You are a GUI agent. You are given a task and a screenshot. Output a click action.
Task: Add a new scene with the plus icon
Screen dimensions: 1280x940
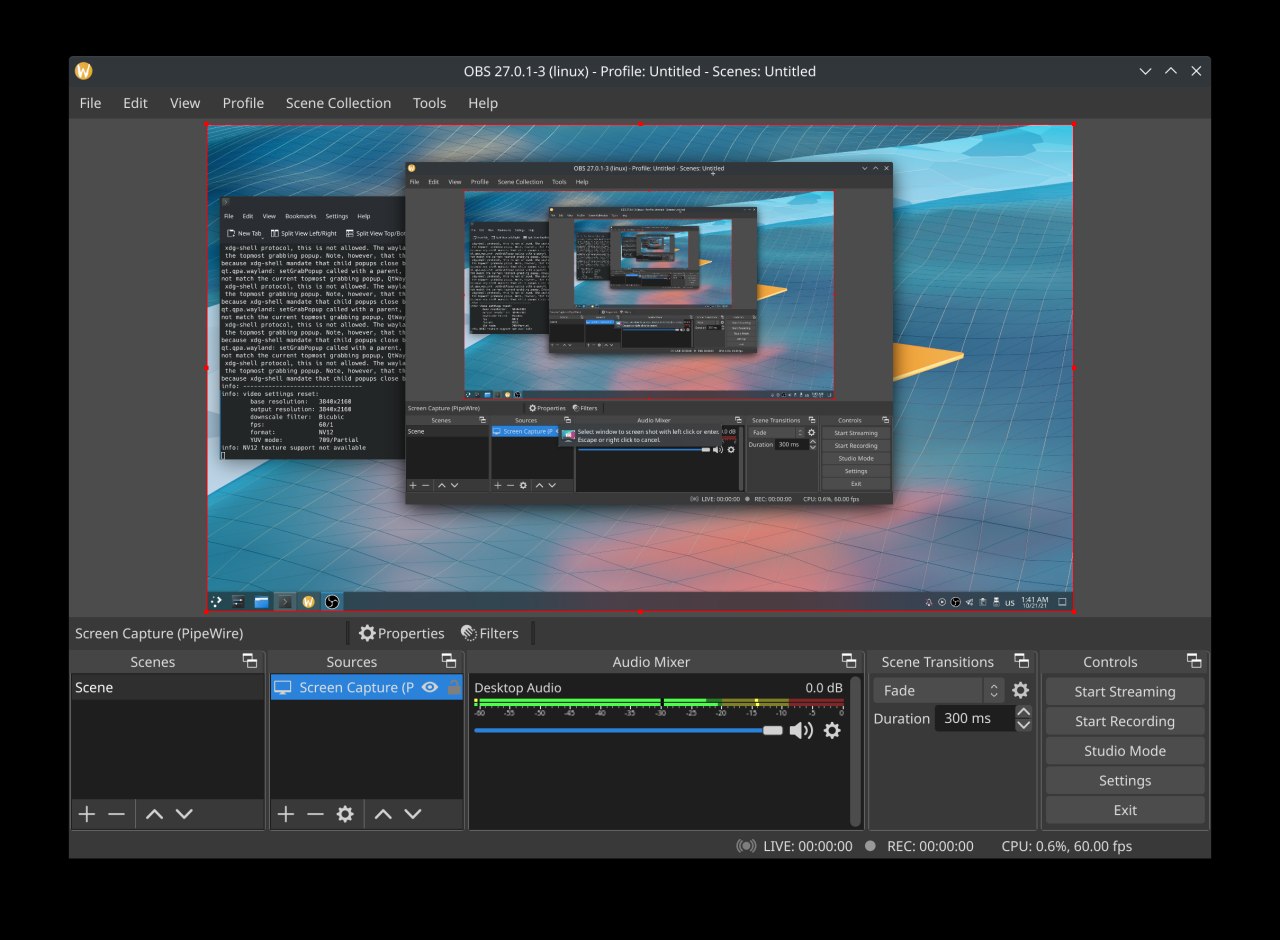87,814
